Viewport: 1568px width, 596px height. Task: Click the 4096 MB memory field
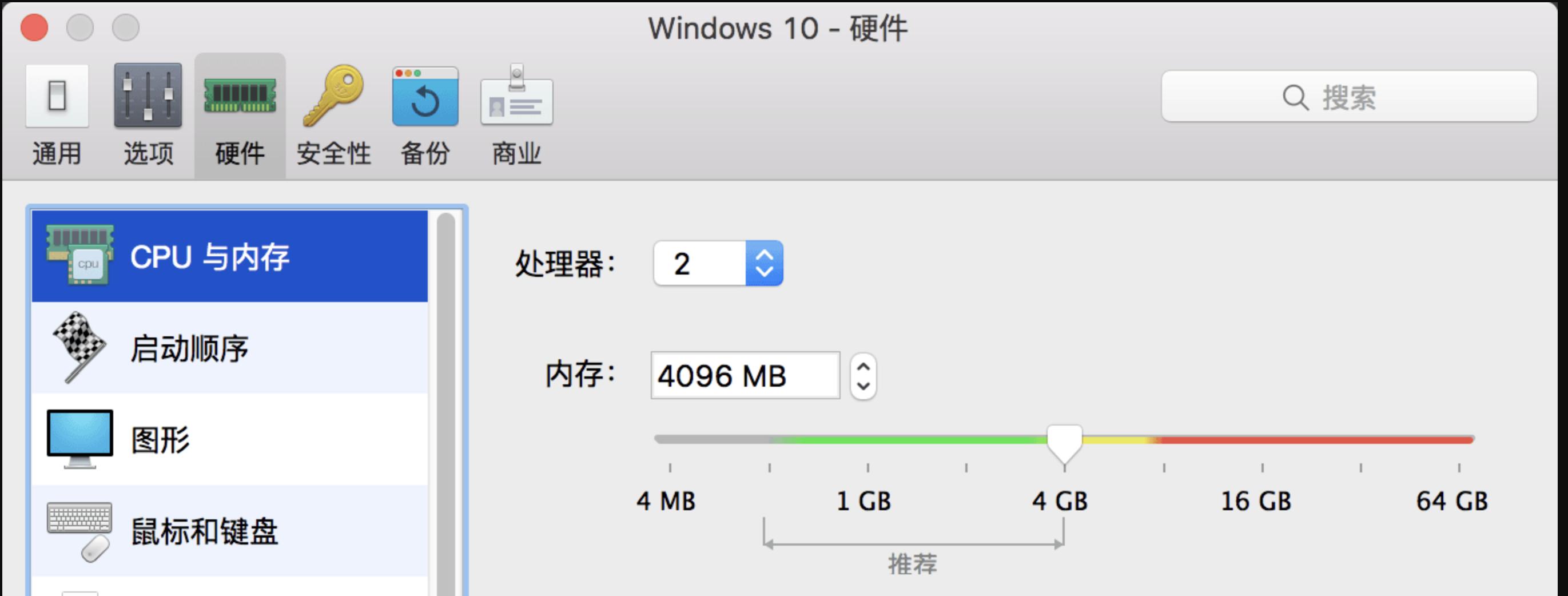745,376
